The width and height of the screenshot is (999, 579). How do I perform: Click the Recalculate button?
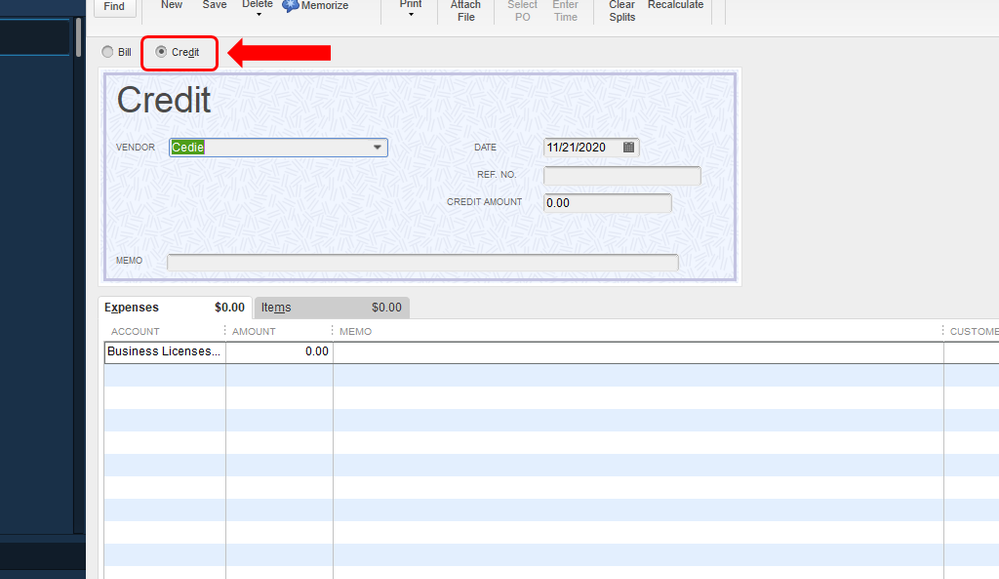[x=675, y=5]
